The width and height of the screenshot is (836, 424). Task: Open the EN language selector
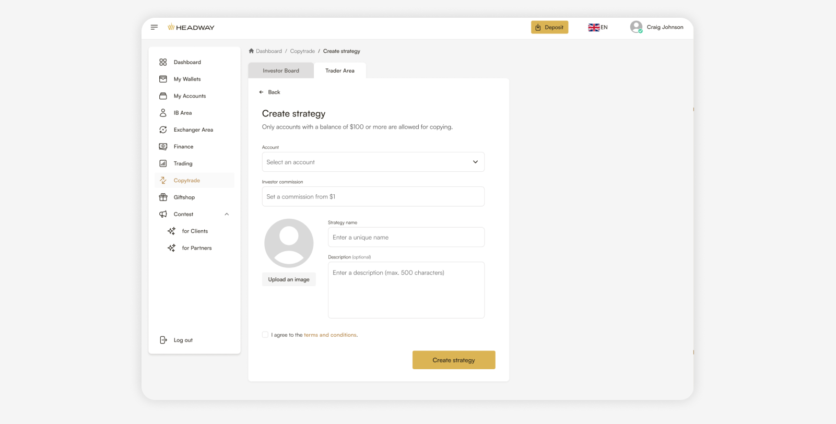click(597, 27)
